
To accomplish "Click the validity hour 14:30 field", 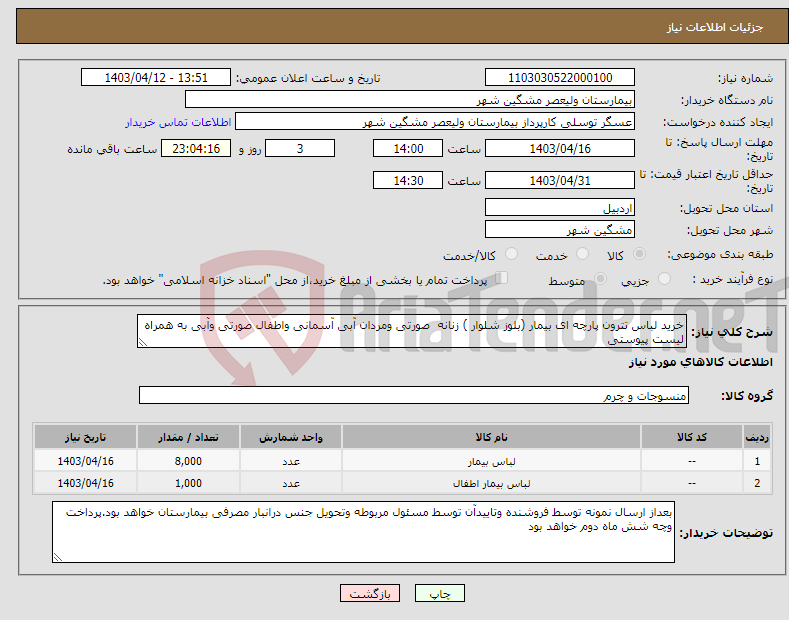I will coord(408,180).
